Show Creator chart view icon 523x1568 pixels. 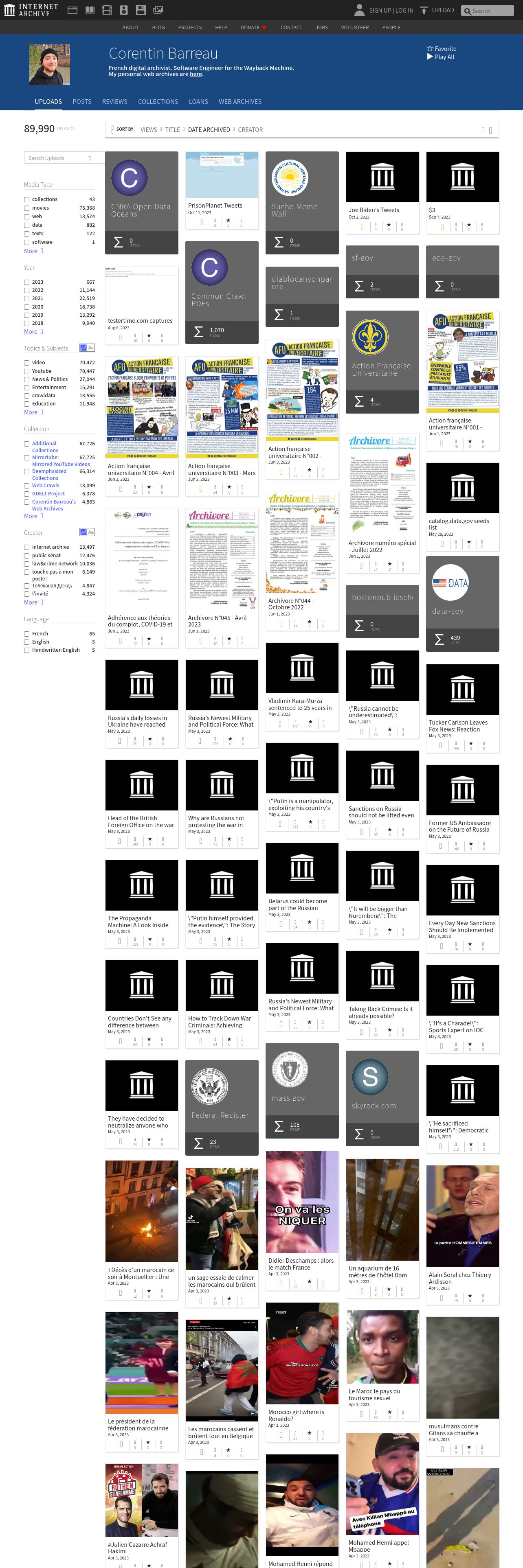pyautogui.click(x=83, y=532)
